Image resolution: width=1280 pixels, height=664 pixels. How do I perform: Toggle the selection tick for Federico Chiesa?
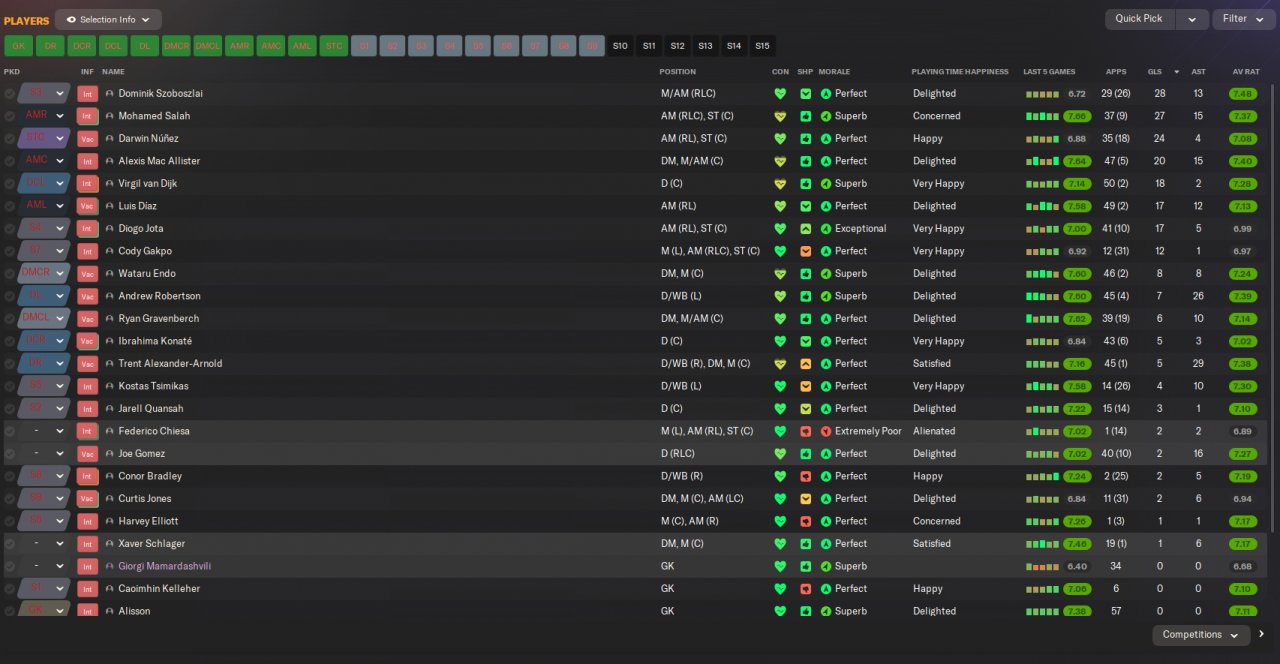(10, 431)
